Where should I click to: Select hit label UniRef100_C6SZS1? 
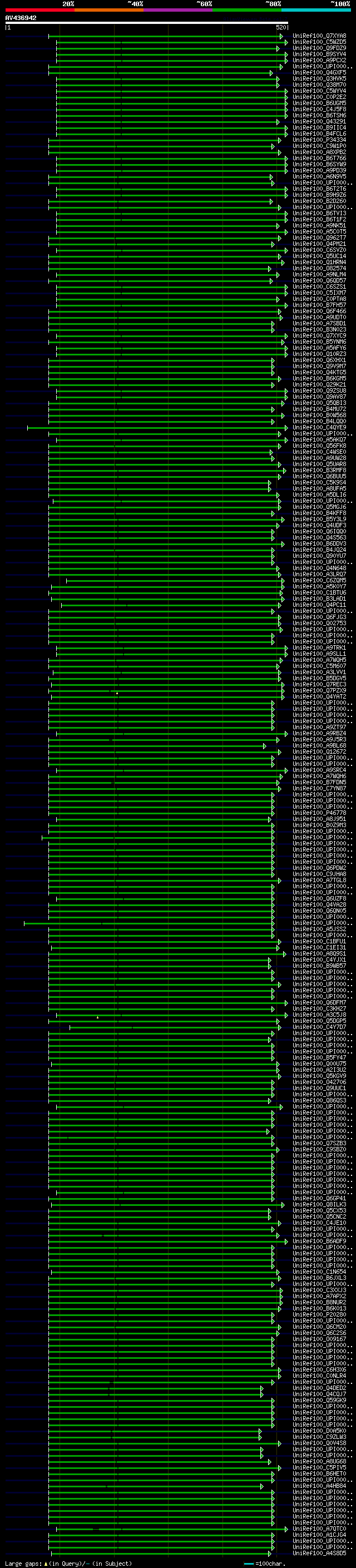pyautogui.click(x=319, y=288)
